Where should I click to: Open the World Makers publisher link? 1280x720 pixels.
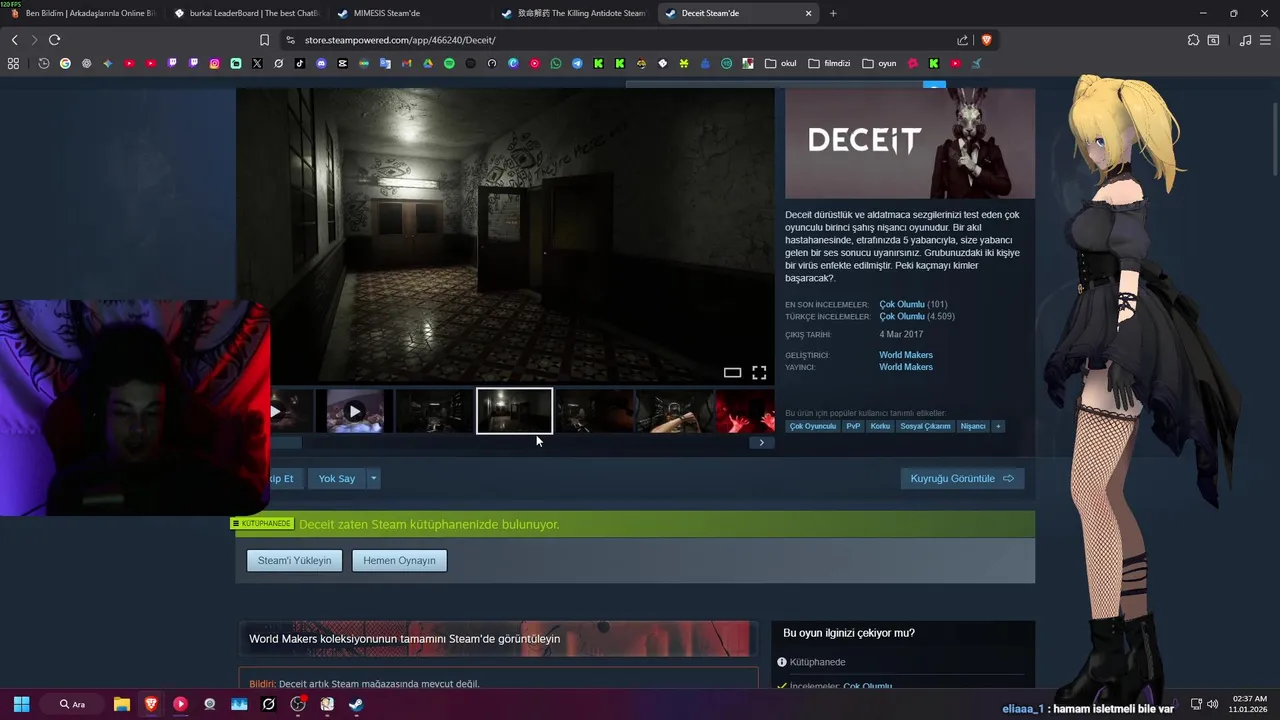tap(906, 367)
